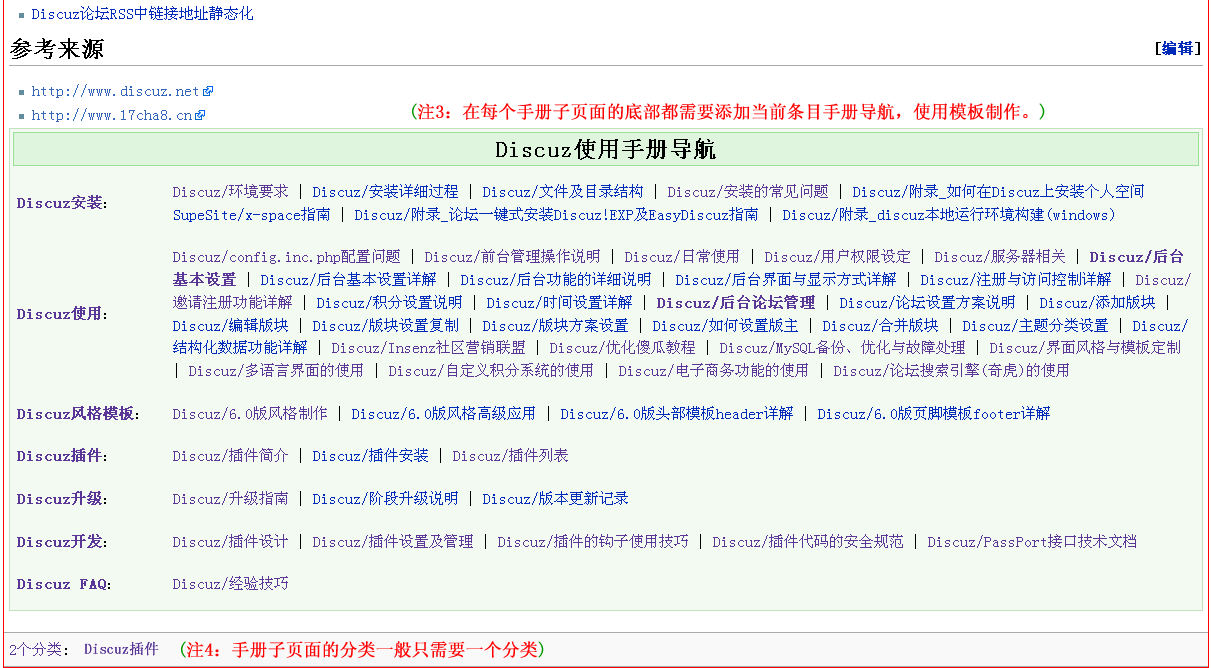Screen dimensions: 1211x668
Task: Open the Discuz/经验技巧 FAQ link
Action: pyautogui.click(x=230, y=583)
